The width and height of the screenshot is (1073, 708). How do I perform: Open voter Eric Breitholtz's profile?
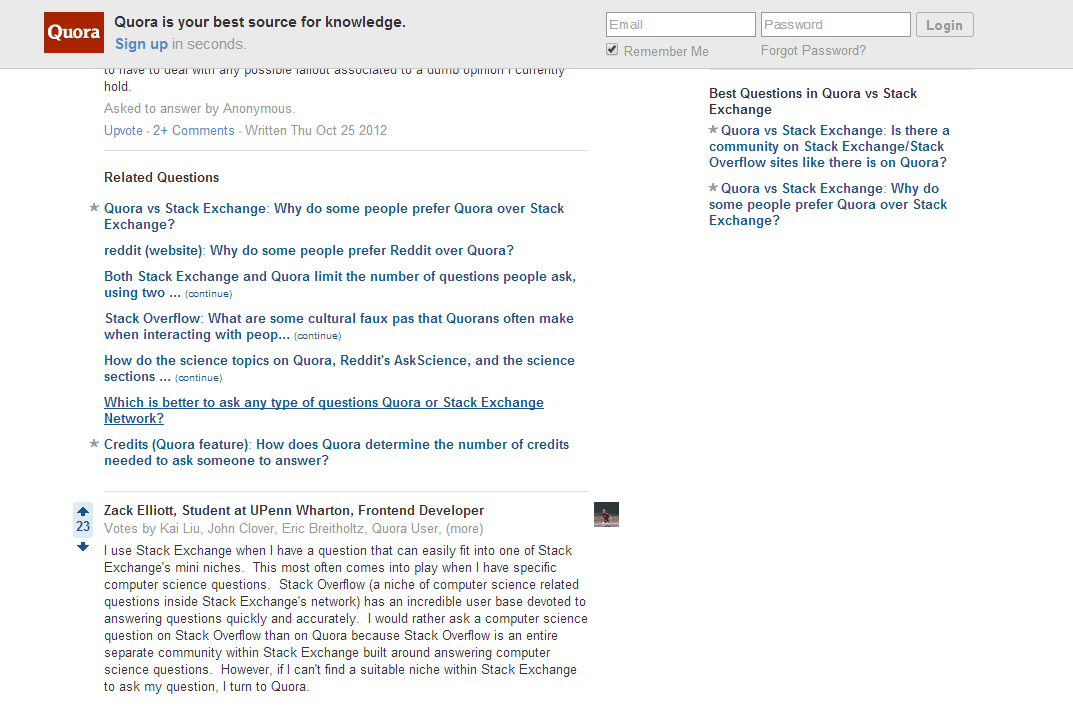(323, 529)
